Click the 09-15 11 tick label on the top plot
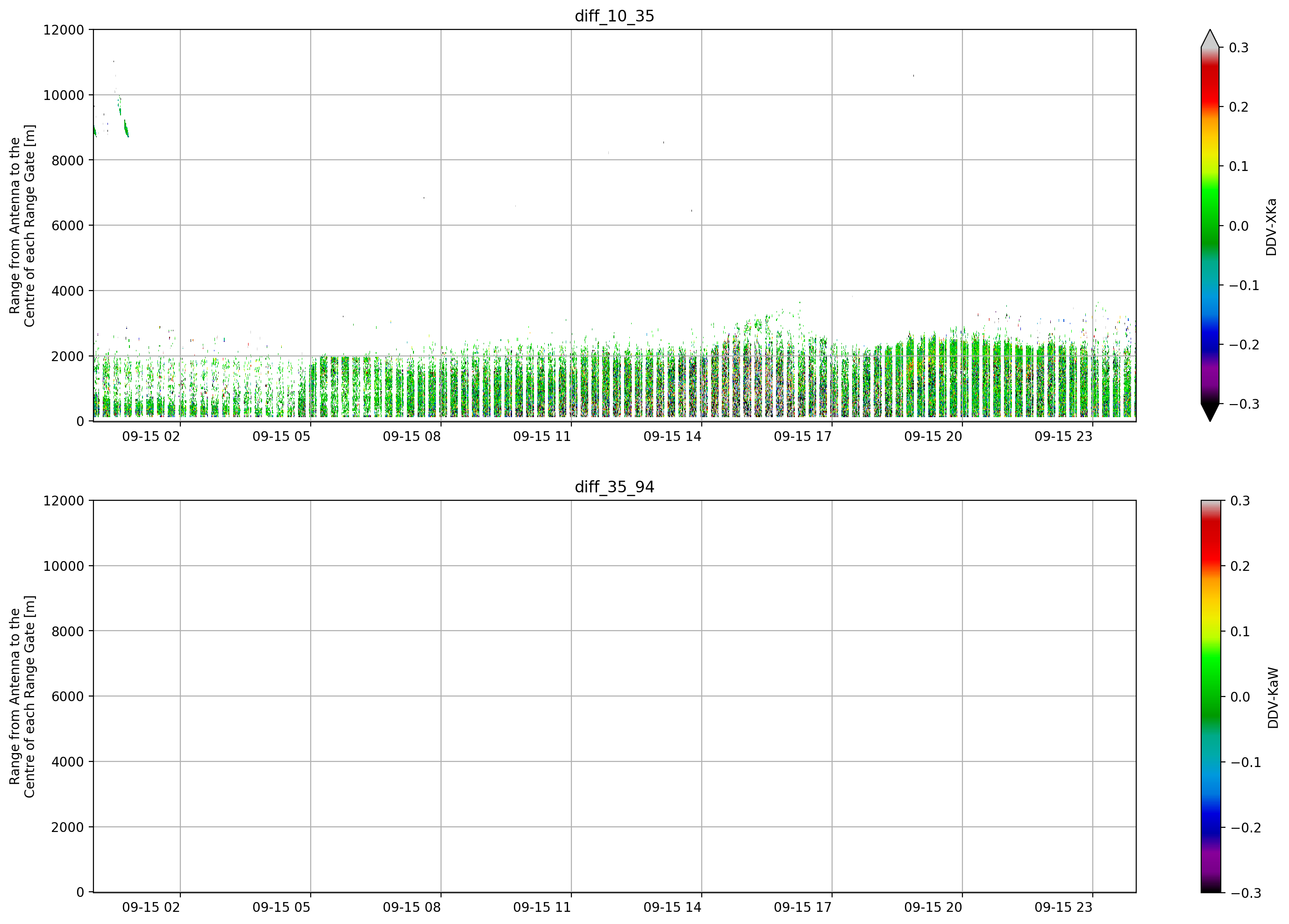1289x924 pixels. pos(541,436)
